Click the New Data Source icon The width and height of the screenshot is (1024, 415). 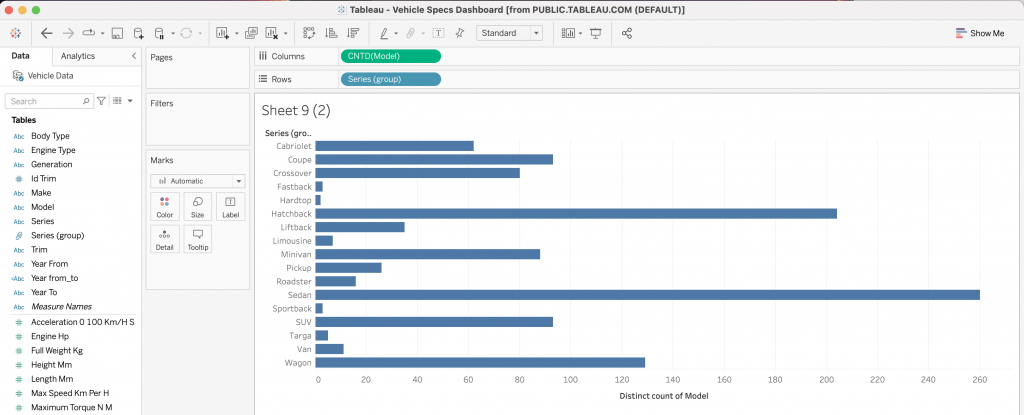click(x=139, y=33)
